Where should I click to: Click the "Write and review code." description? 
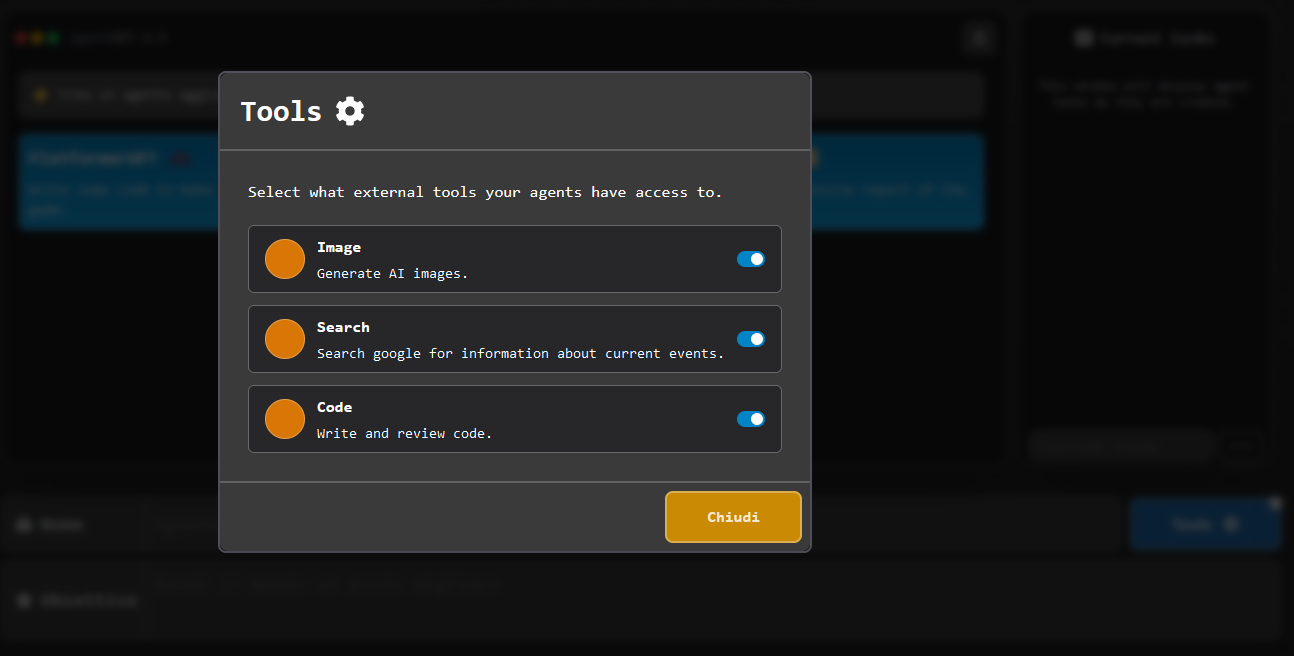404,433
